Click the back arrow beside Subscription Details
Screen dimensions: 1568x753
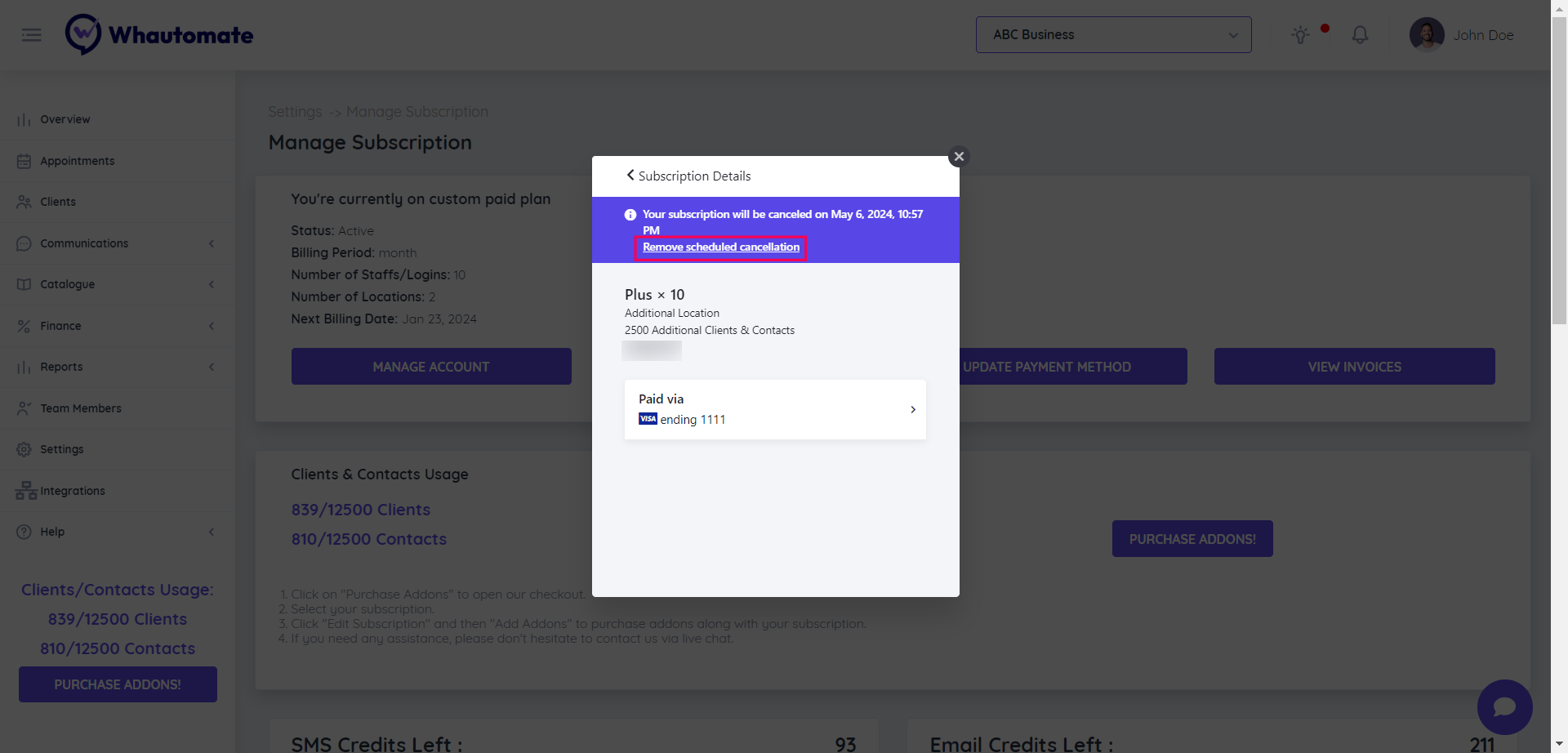tap(630, 176)
